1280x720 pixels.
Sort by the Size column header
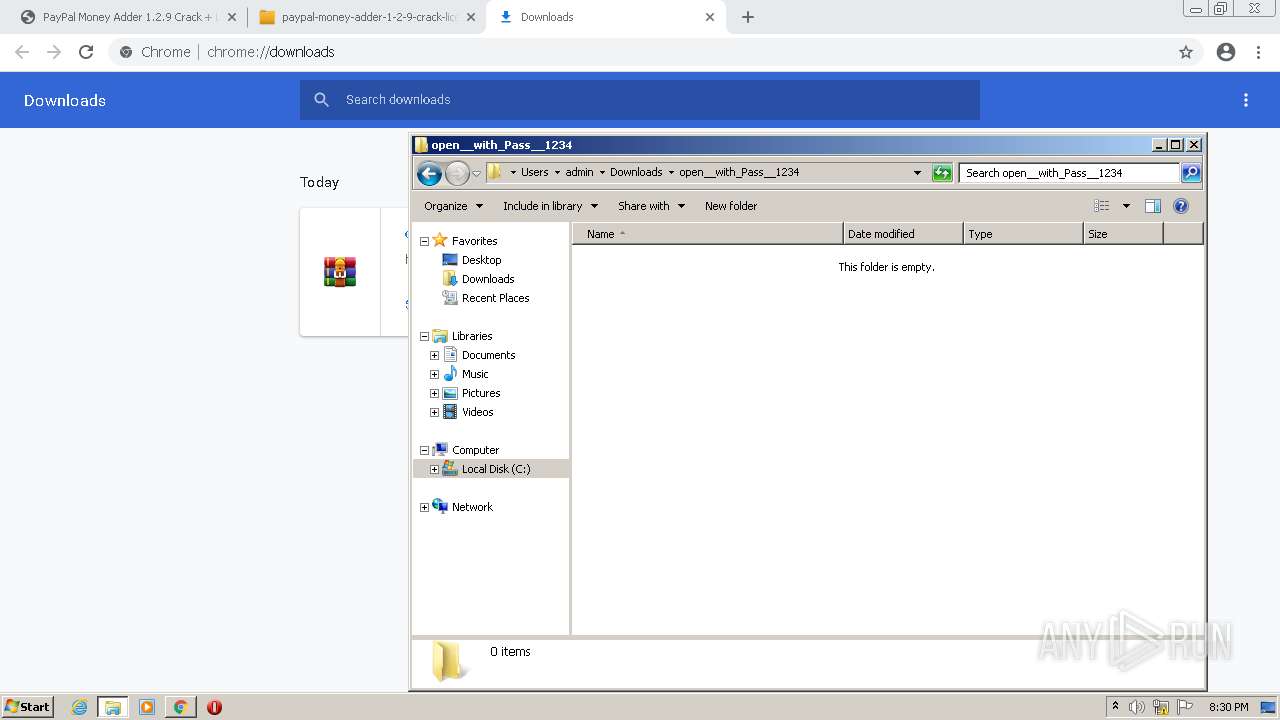click(x=1123, y=234)
